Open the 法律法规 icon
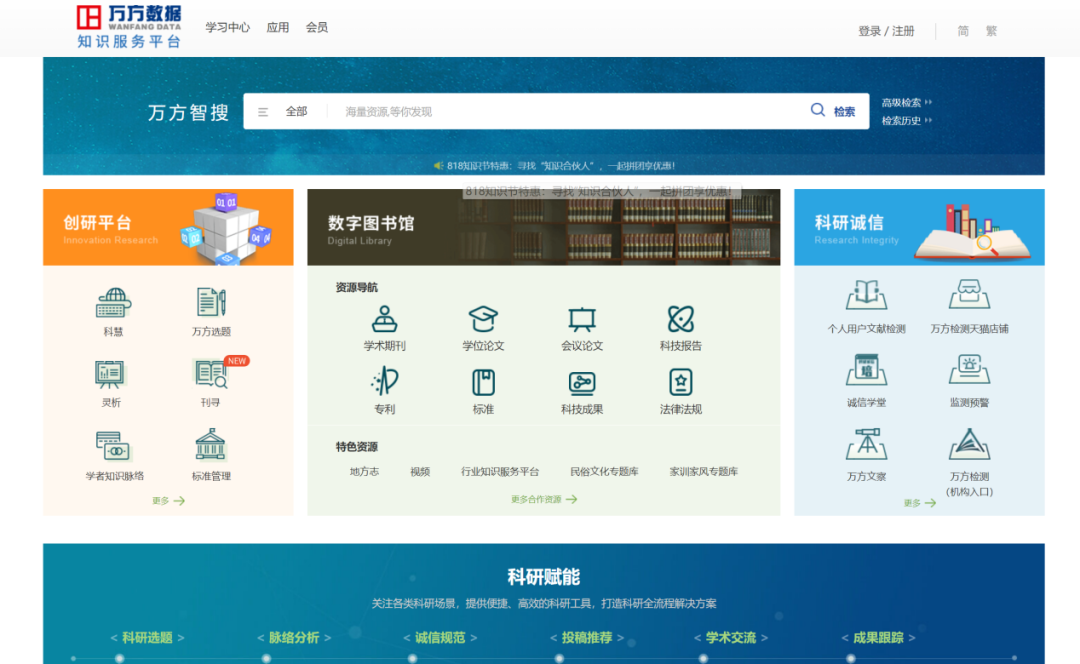The image size is (1080, 664). click(681, 382)
